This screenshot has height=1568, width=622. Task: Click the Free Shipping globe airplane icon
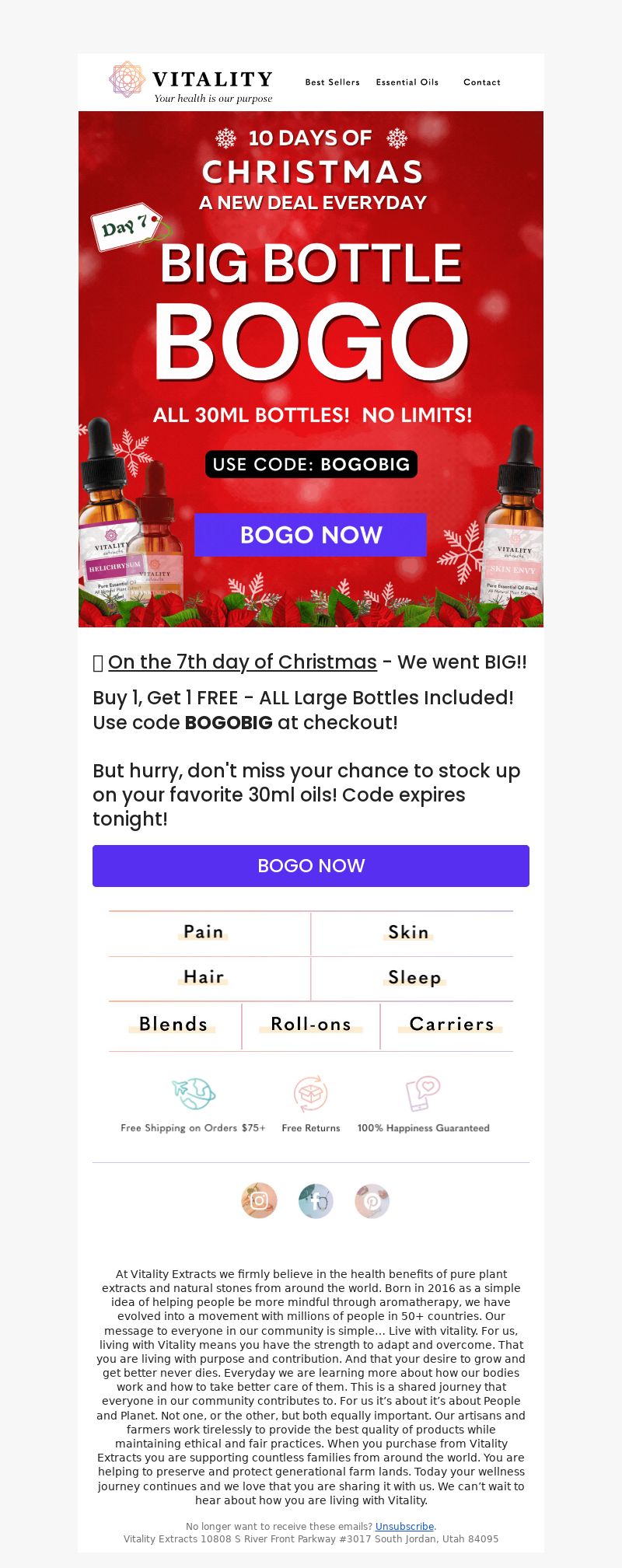194,1095
